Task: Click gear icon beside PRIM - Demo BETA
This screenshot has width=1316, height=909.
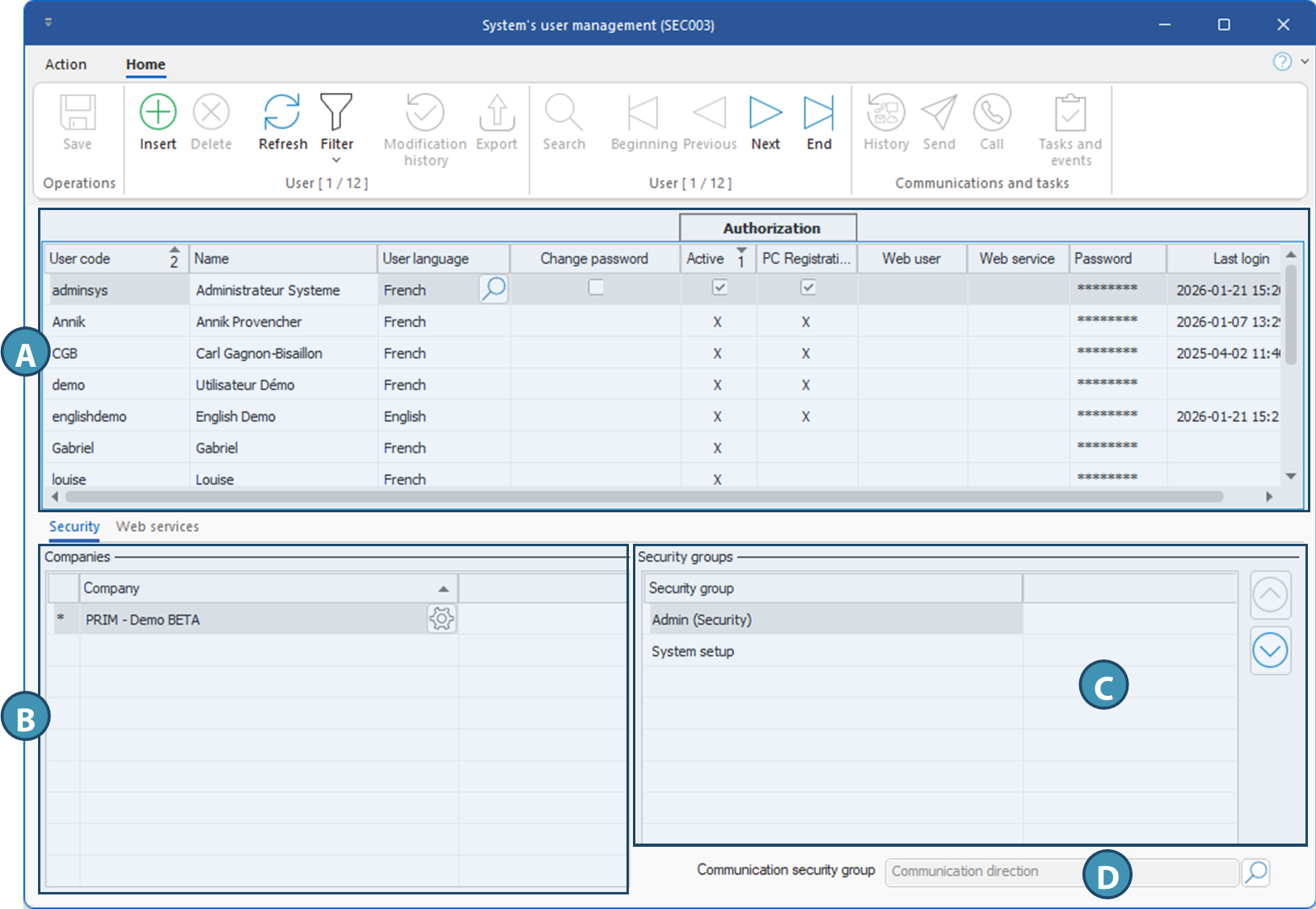Action: [x=441, y=619]
